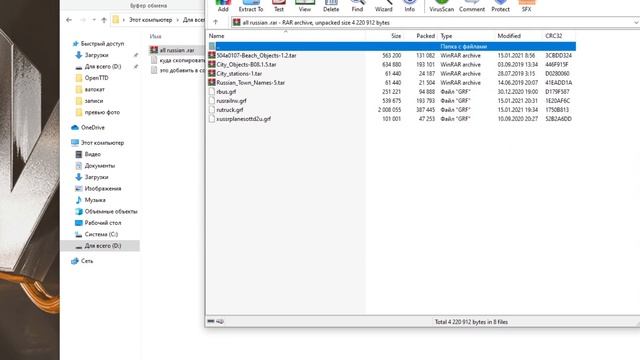Image resolution: width=640 pixels, height=360 pixels.
Task: Open 'Объемные объекты' folder
Action: [111, 211]
